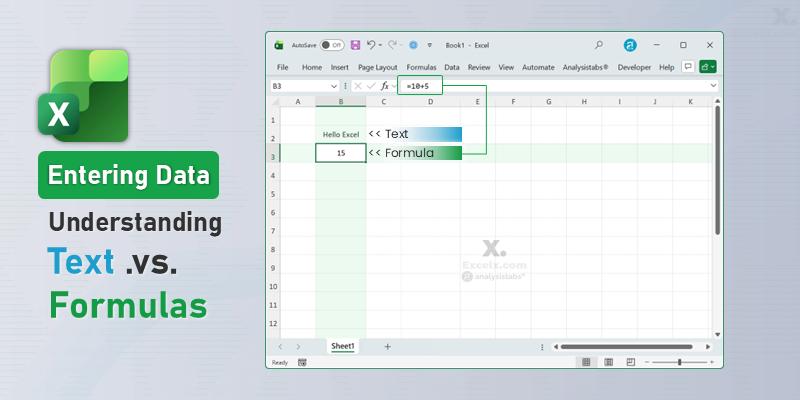Open the account profile avatar

630,45
